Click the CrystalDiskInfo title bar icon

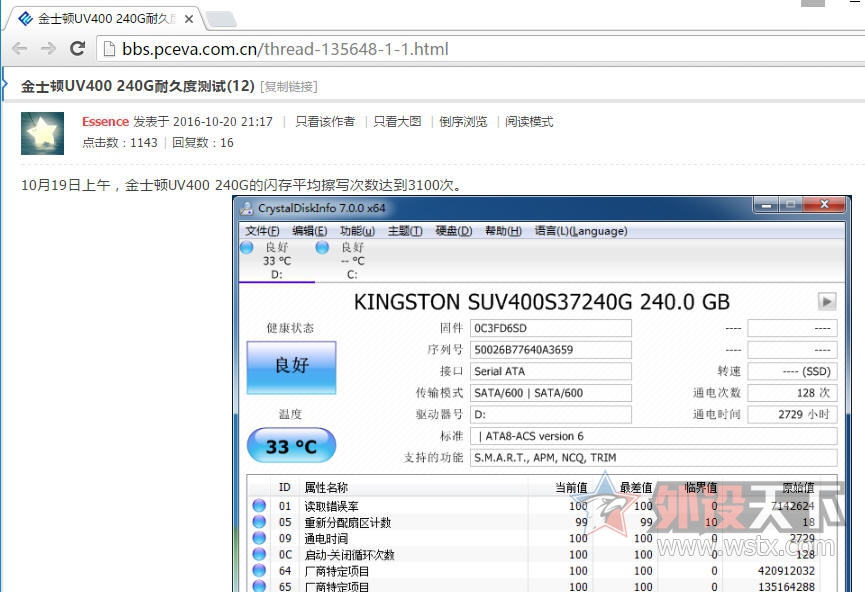pos(247,209)
